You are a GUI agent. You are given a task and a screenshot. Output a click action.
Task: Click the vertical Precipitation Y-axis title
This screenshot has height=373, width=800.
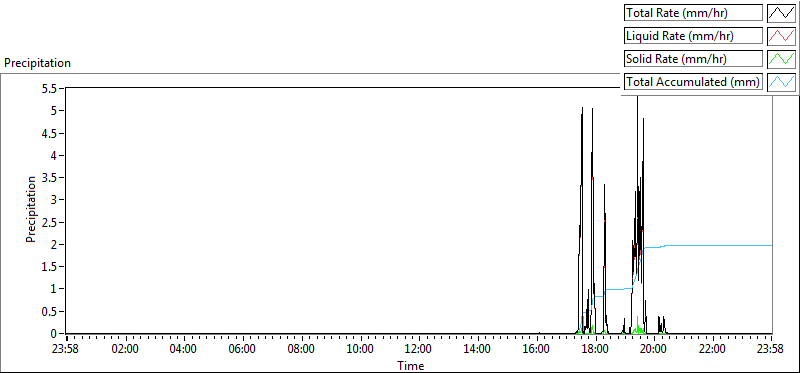coord(31,209)
